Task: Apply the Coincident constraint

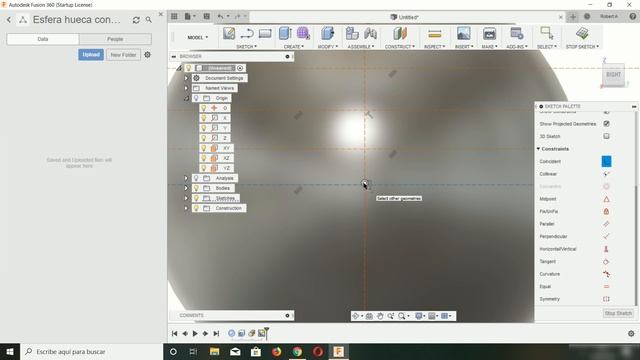Action: click(x=606, y=161)
